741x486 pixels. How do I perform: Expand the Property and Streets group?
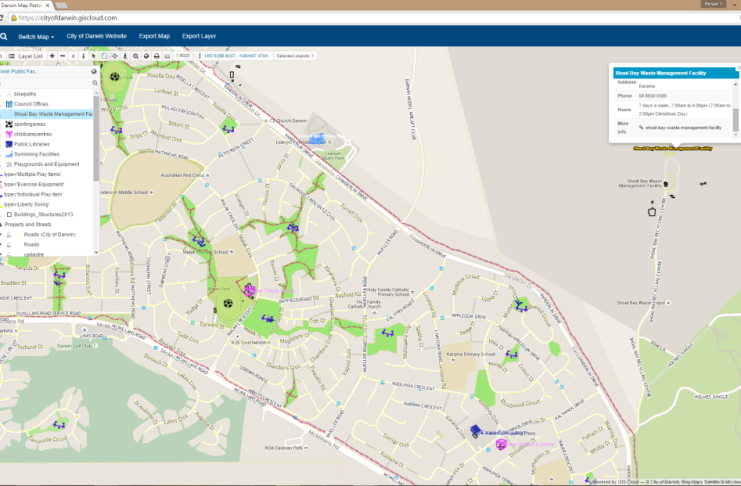point(1,225)
